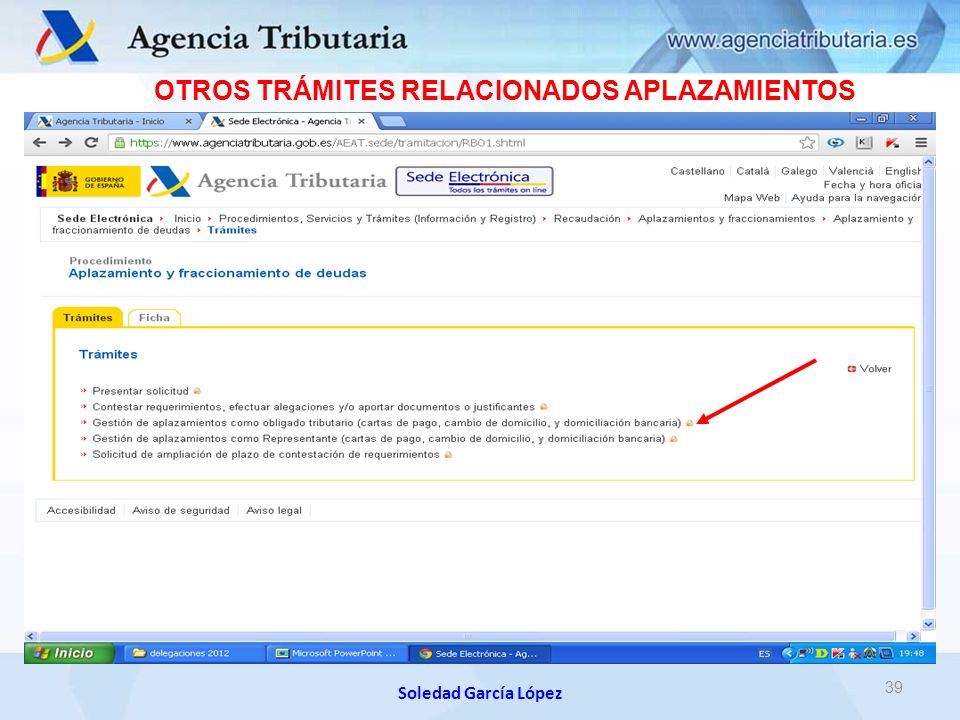This screenshot has width=960, height=720.
Task: Open Contestar requerimientos, efectuar alegaciones link
Action: point(313,407)
